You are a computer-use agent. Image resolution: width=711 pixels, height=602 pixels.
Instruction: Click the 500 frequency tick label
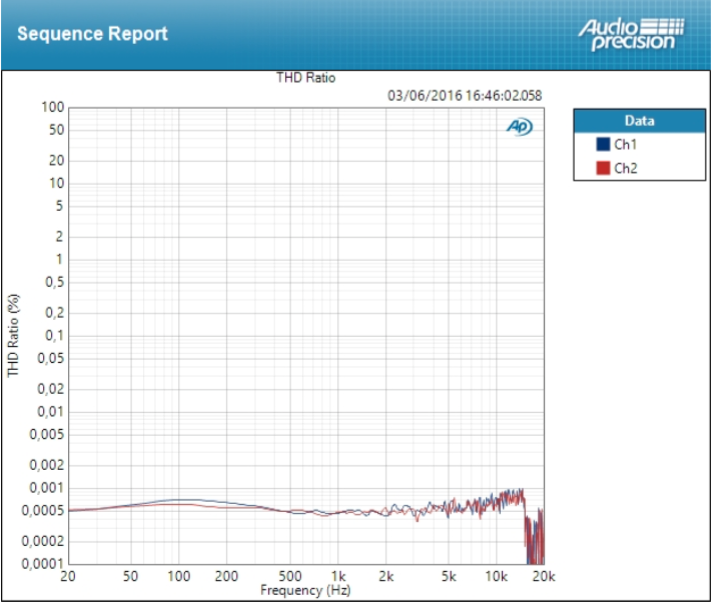(x=290, y=576)
